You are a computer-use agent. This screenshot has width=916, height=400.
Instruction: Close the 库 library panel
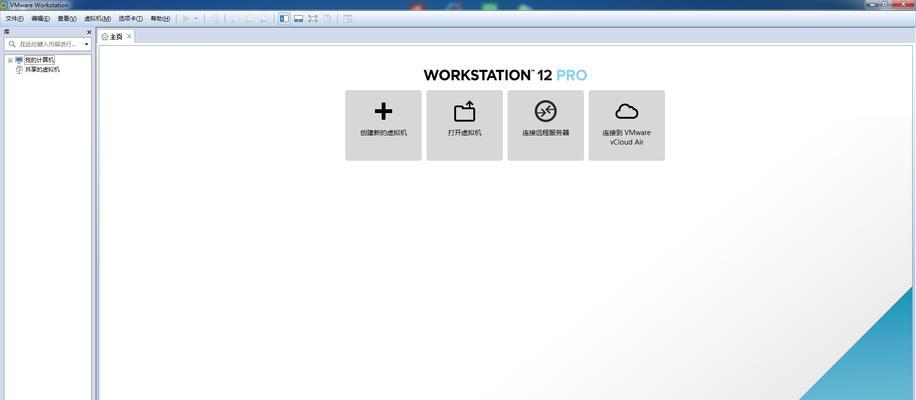point(89,32)
